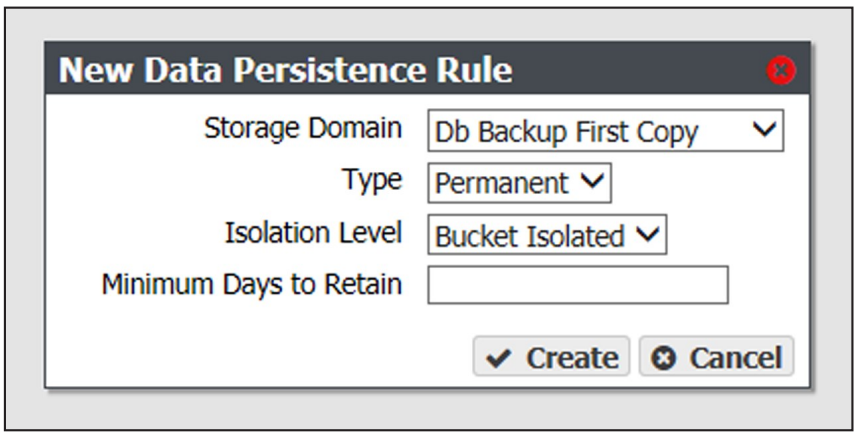863x436 pixels.
Task: Close the dialog with the red X icon
Action: coord(781,70)
